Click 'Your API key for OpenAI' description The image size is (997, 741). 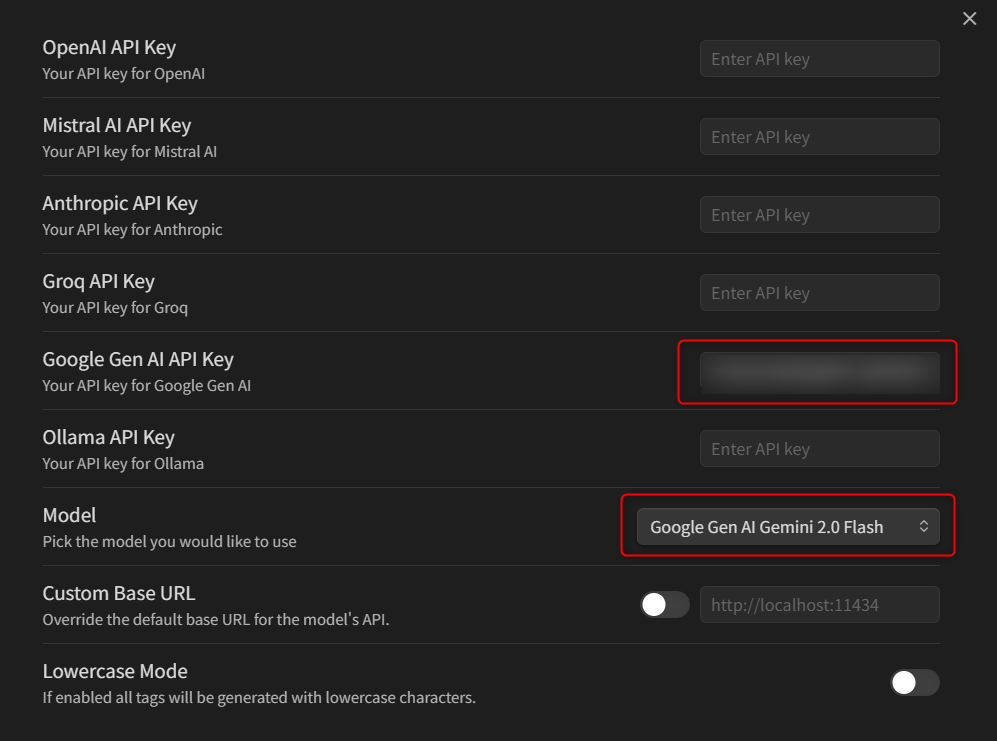pyautogui.click(x=124, y=74)
